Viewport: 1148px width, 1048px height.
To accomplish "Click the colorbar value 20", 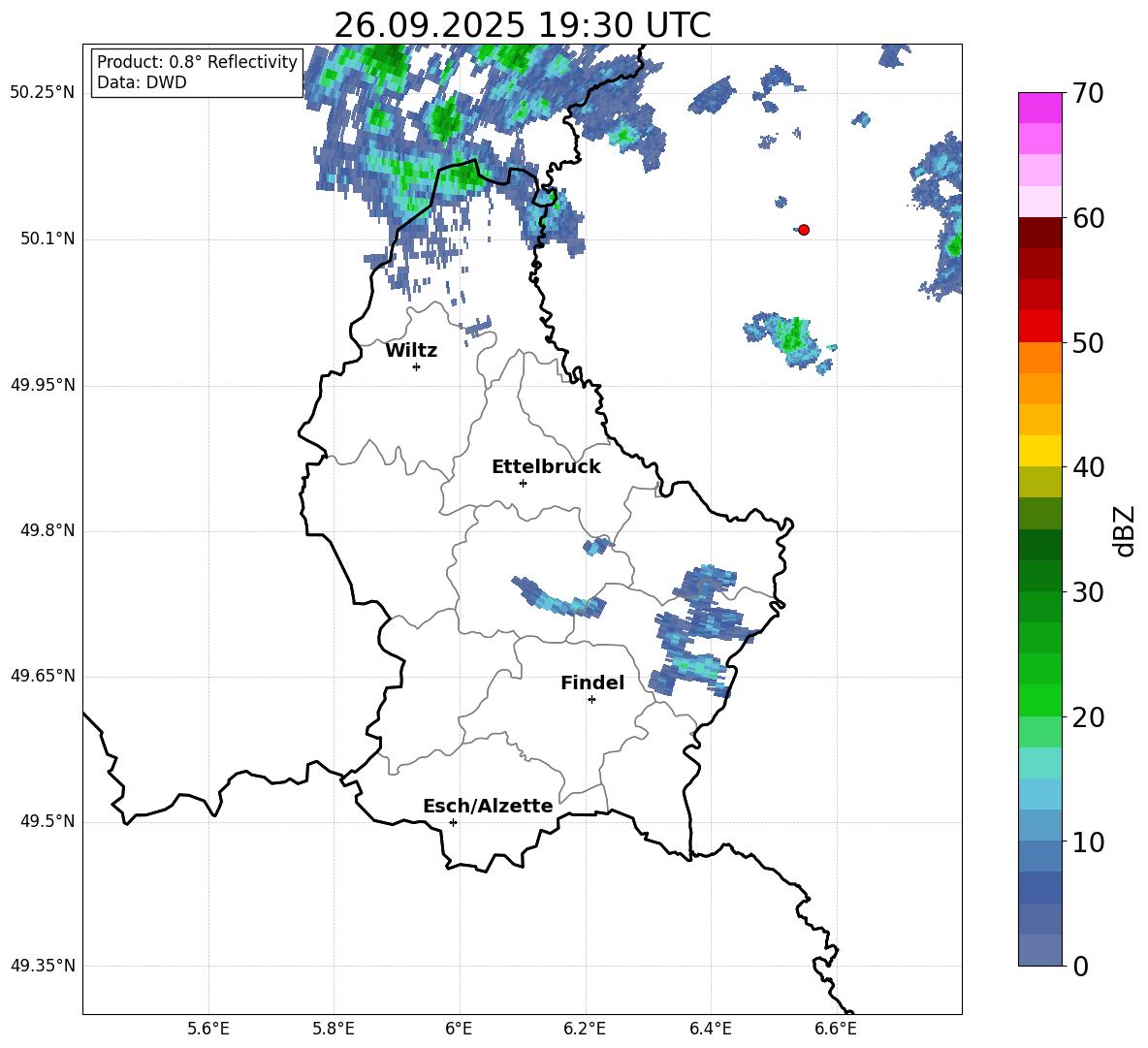I will (1088, 717).
